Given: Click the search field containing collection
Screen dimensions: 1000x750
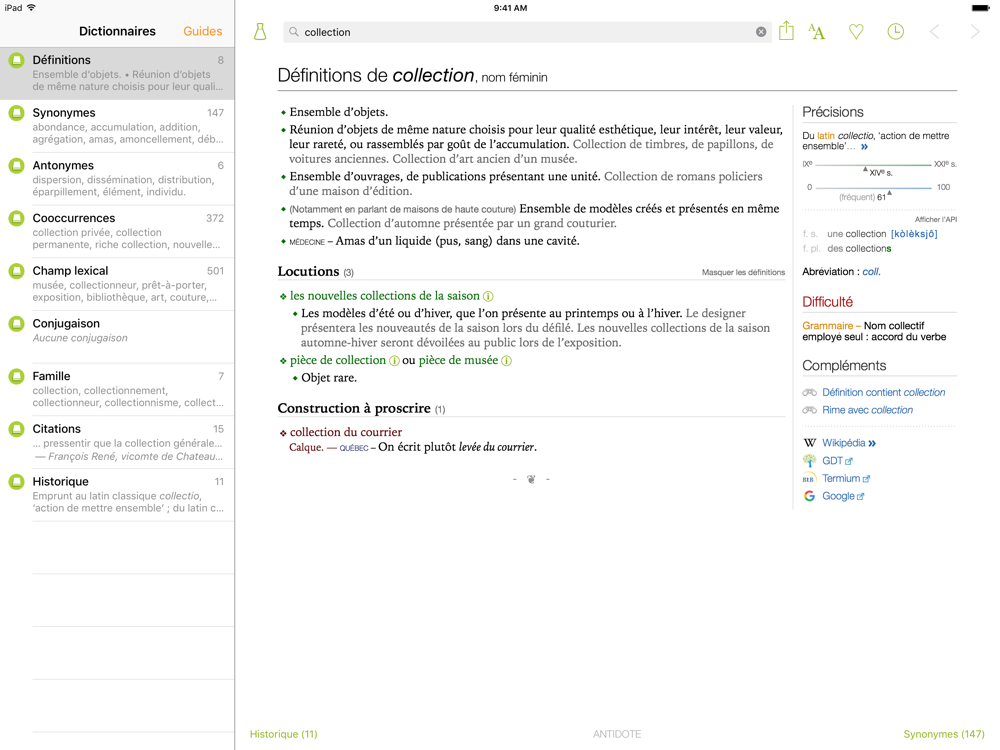Looking at the screenshot, I should pyautogui.click(x=527, y=32).
